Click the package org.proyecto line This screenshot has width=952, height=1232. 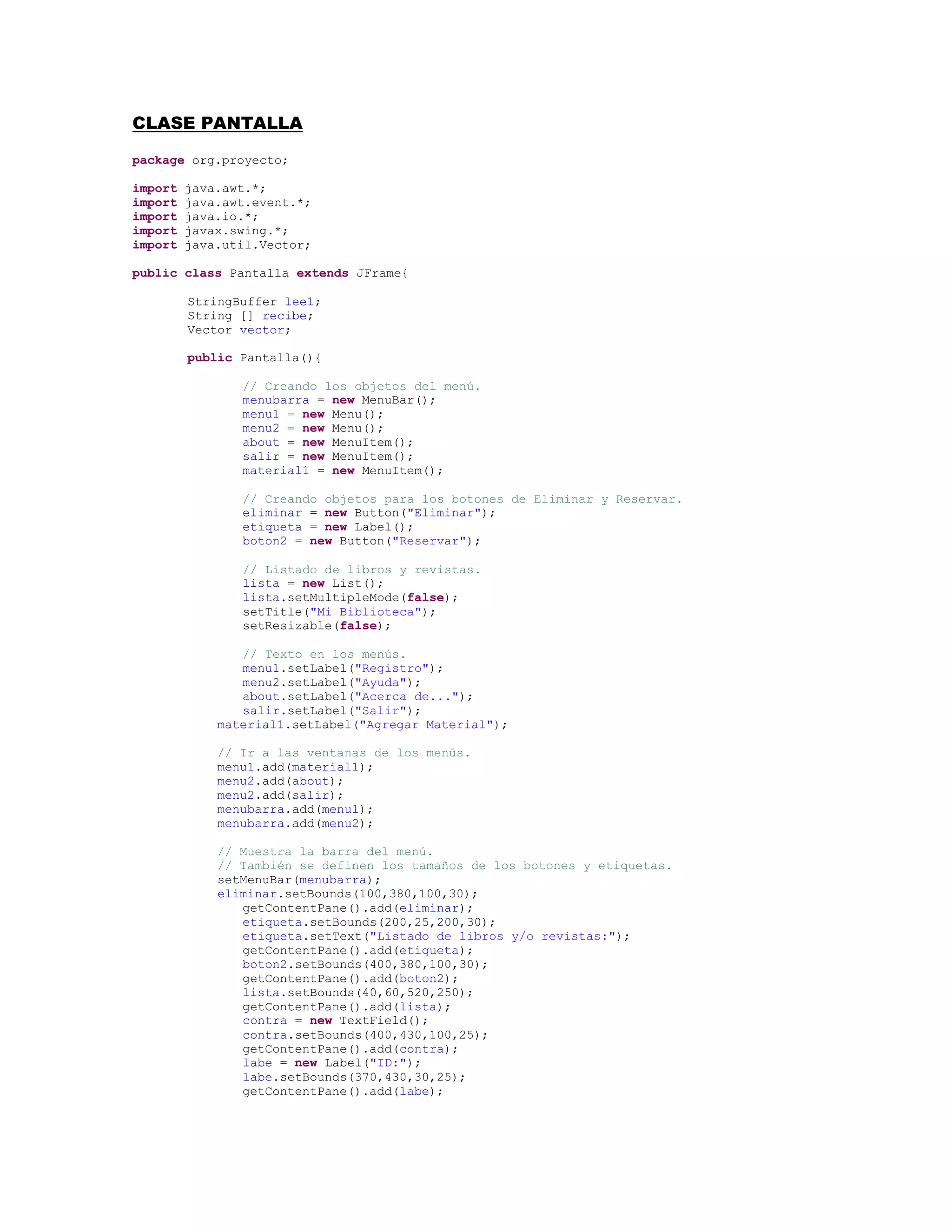[210, 160]
